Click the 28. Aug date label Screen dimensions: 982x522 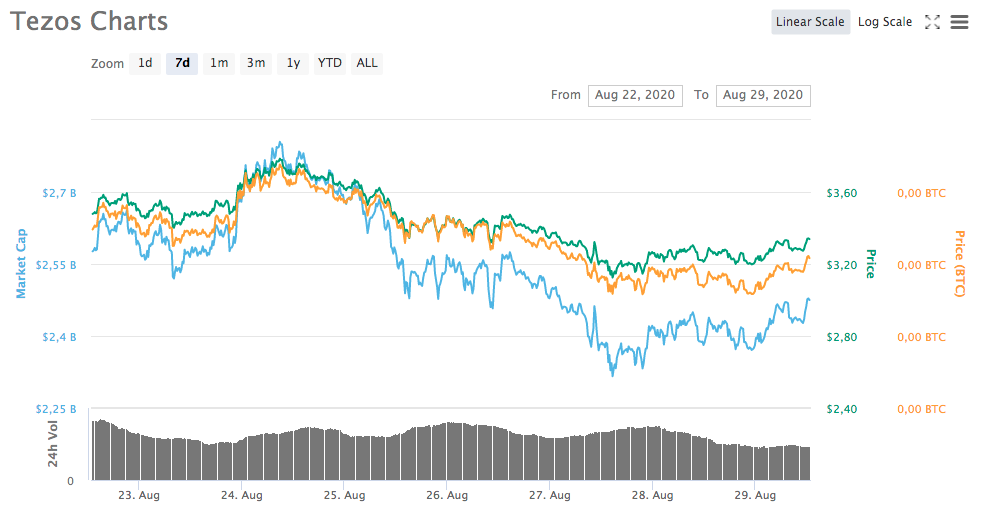[x=653, y=495]
